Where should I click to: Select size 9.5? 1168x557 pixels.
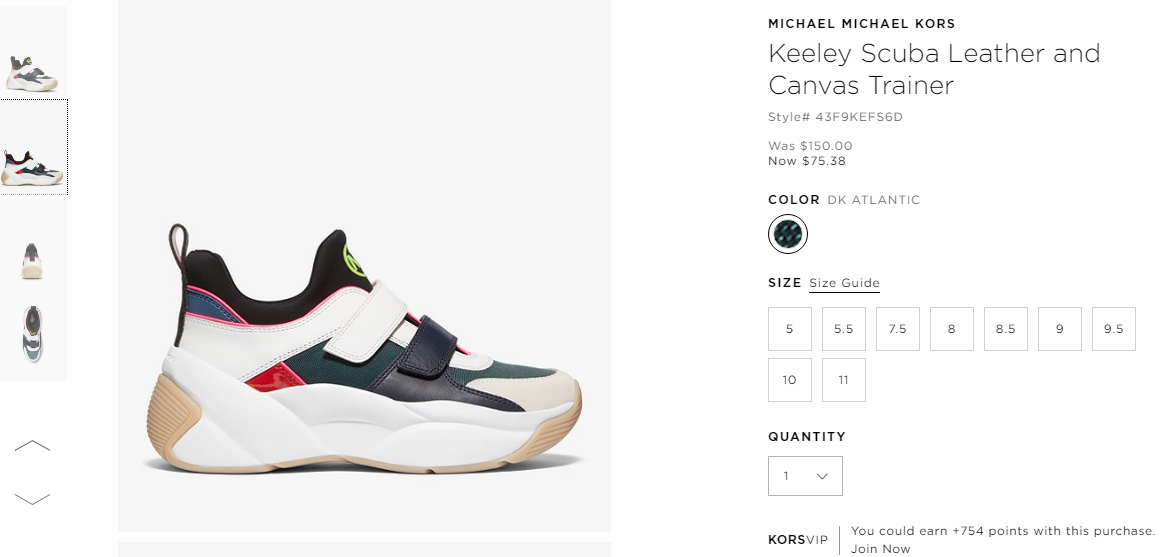[x=1114, y=328]
